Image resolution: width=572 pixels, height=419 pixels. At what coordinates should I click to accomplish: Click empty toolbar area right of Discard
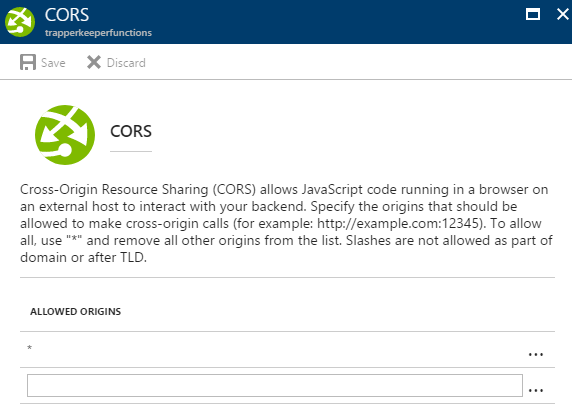[x=358, y=62]
